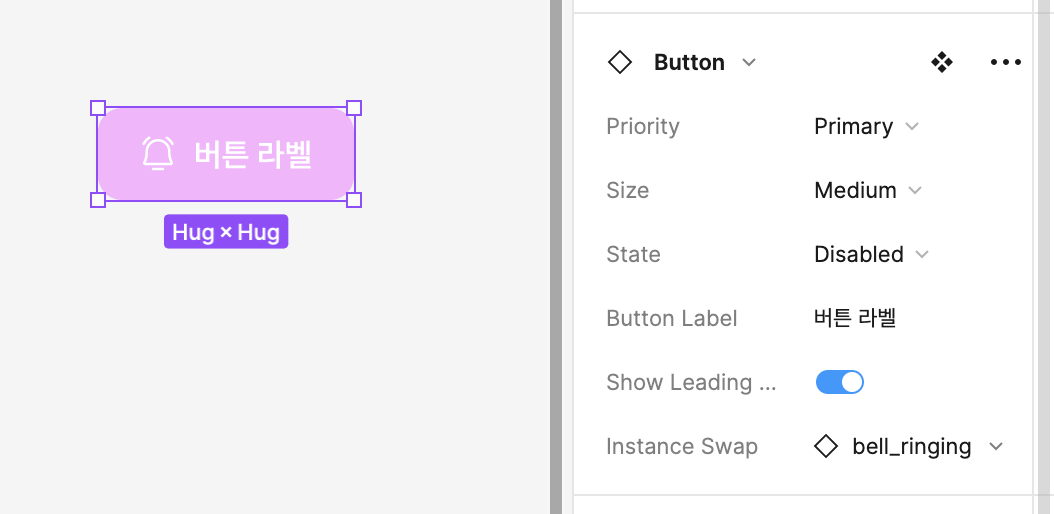Click the Instance Swap property label
The width and height of the screenshot is (1054, 514).
tap(682, 446)
